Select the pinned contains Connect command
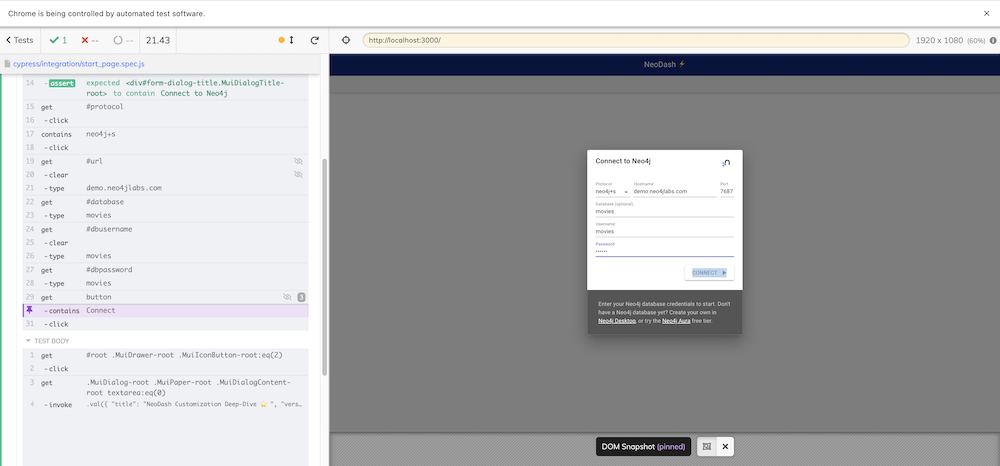 (166, 310)
